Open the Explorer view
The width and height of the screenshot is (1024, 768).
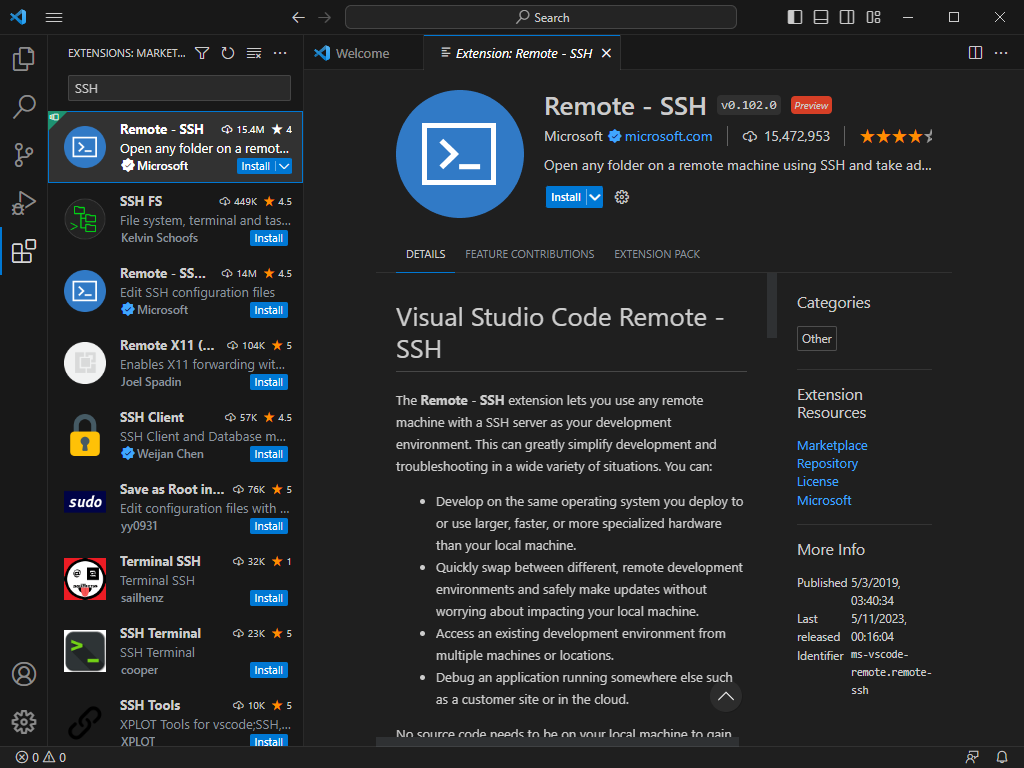[x=24, y=59]
